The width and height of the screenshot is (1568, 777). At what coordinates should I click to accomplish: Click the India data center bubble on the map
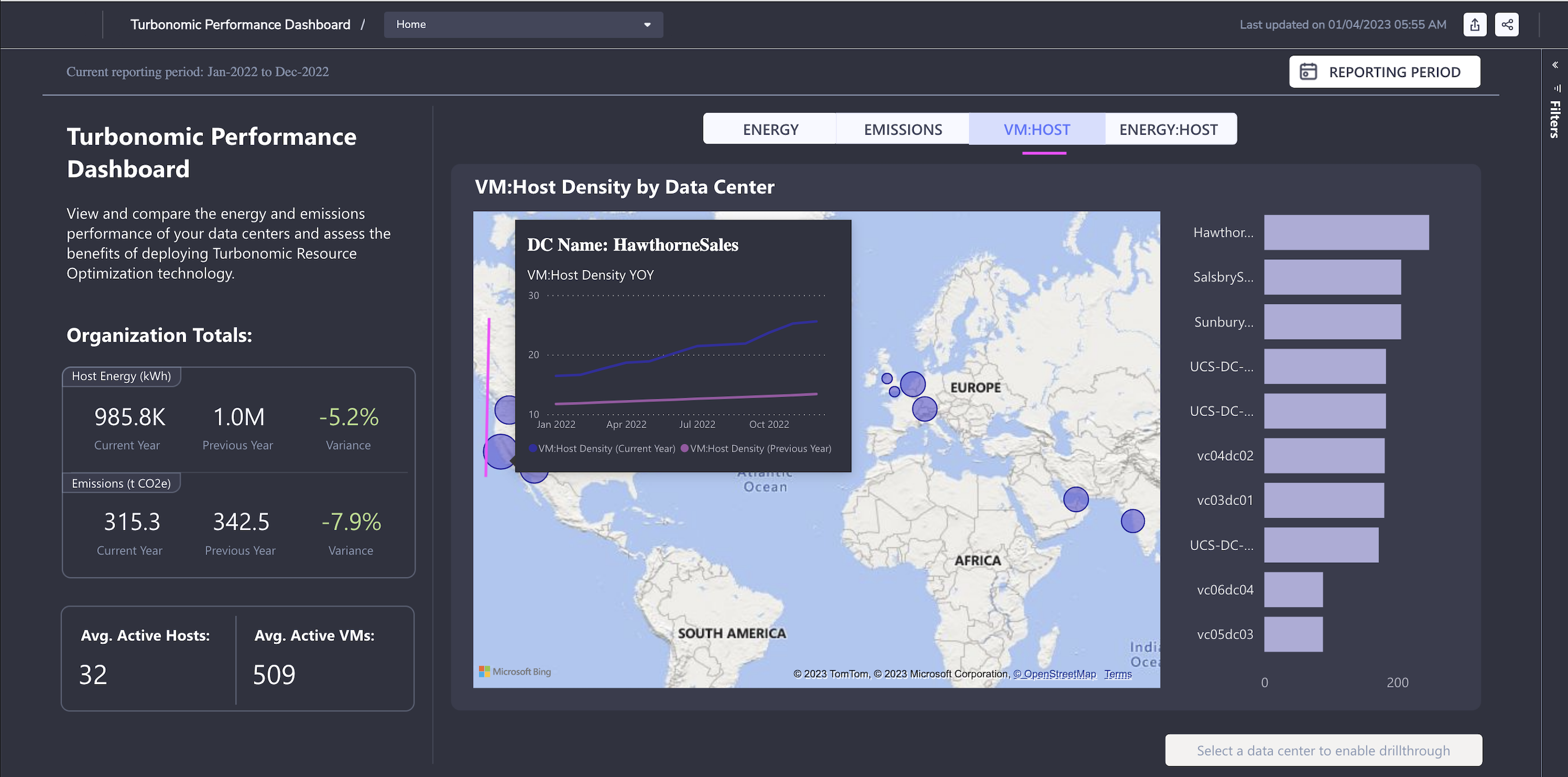click(x=1132, y=521)
